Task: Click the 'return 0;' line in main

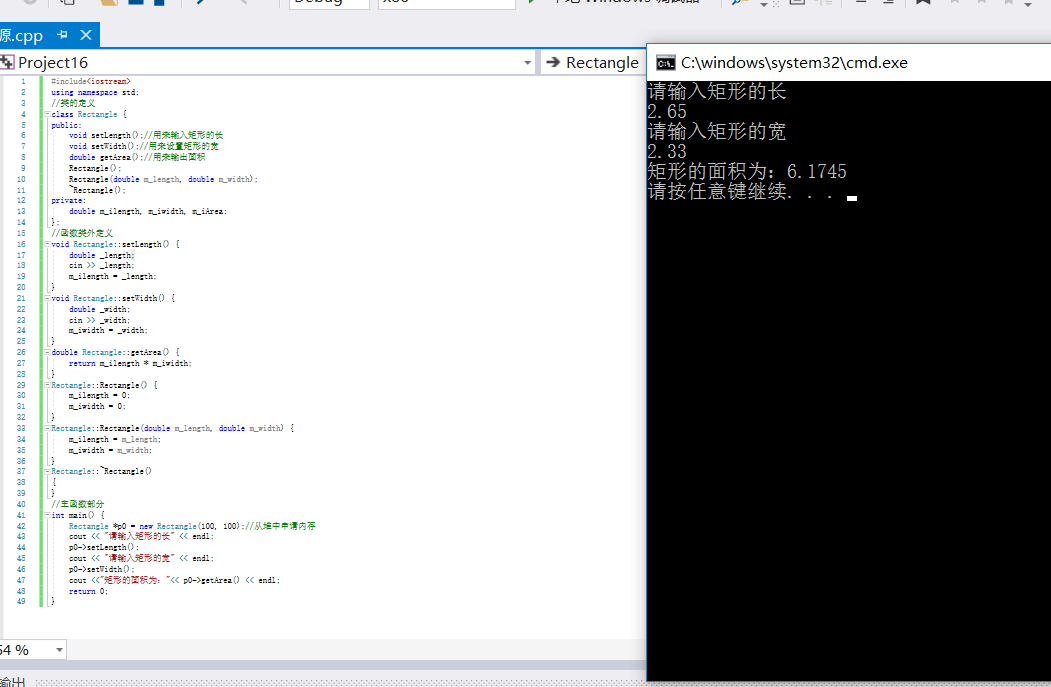Action: click(88, 591)
